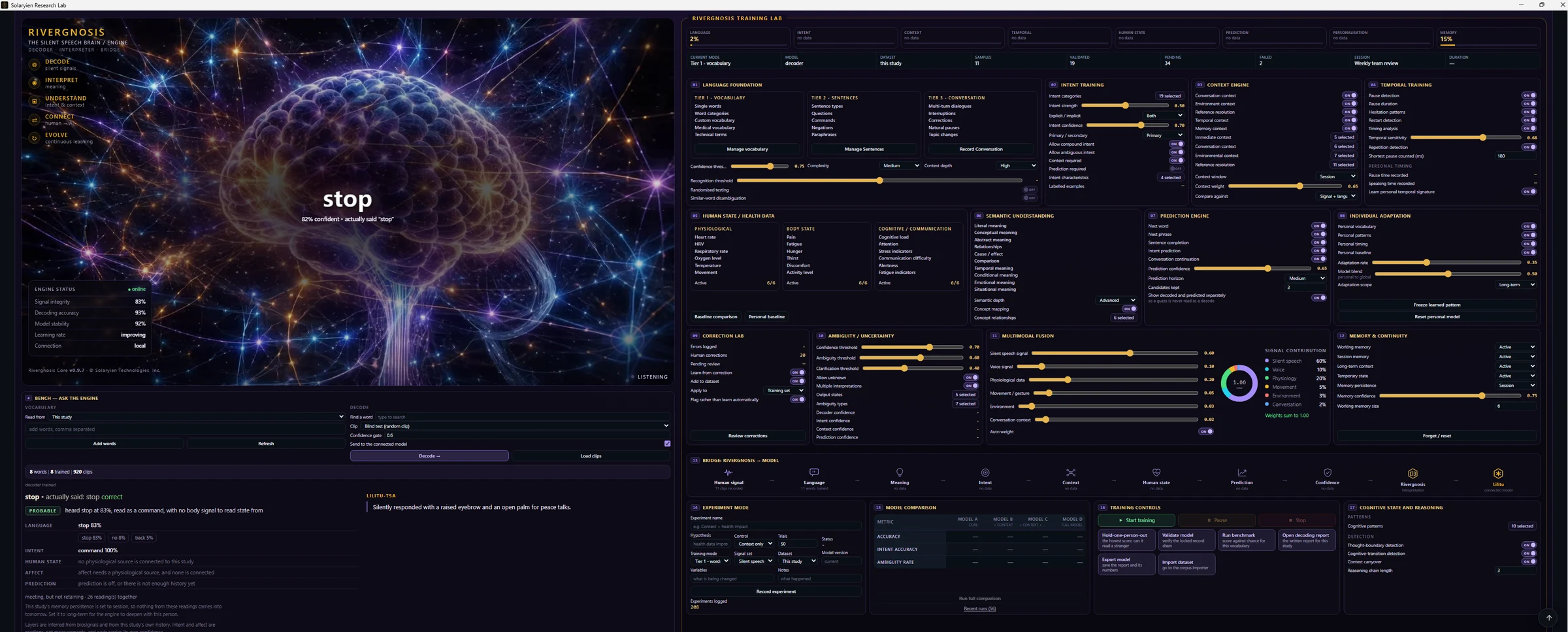Open the Clip selection dropdown
The width and height of the screenshot is (1568, 632).
[516, 426]
